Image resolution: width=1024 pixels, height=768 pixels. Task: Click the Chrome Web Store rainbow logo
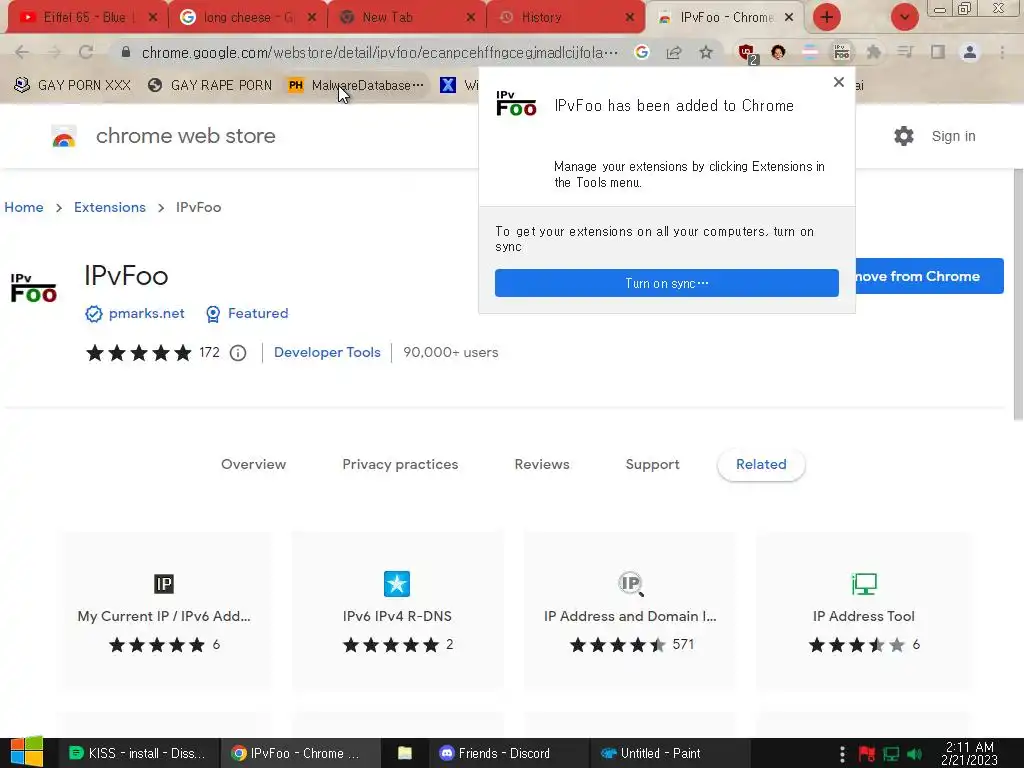click(64, 136)
